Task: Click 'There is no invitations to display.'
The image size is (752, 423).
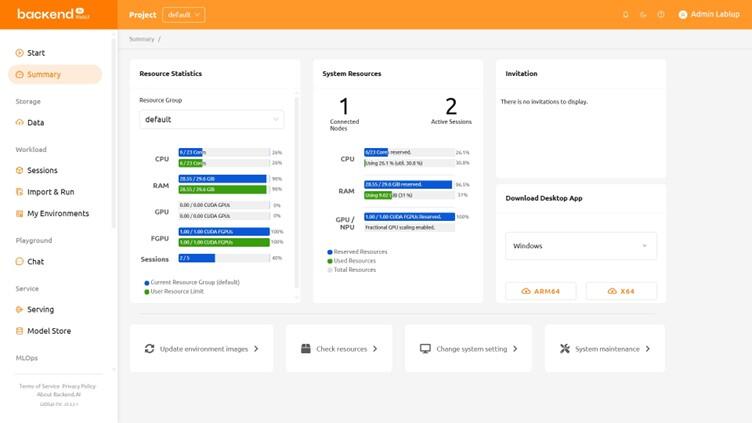Action: point(544,102)
